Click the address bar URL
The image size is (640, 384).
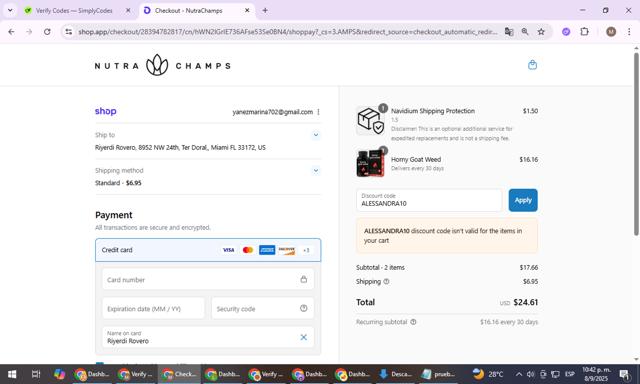[288, 31]
